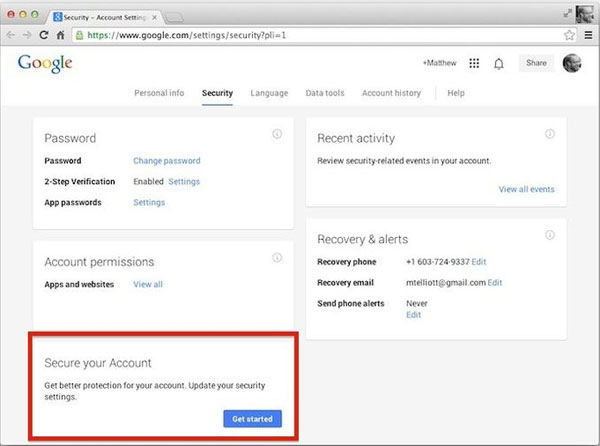The width and height of the screenshot is (600, 446).
Task: Click the 'Recent activity' heading
Action: [x=356, y=138]
